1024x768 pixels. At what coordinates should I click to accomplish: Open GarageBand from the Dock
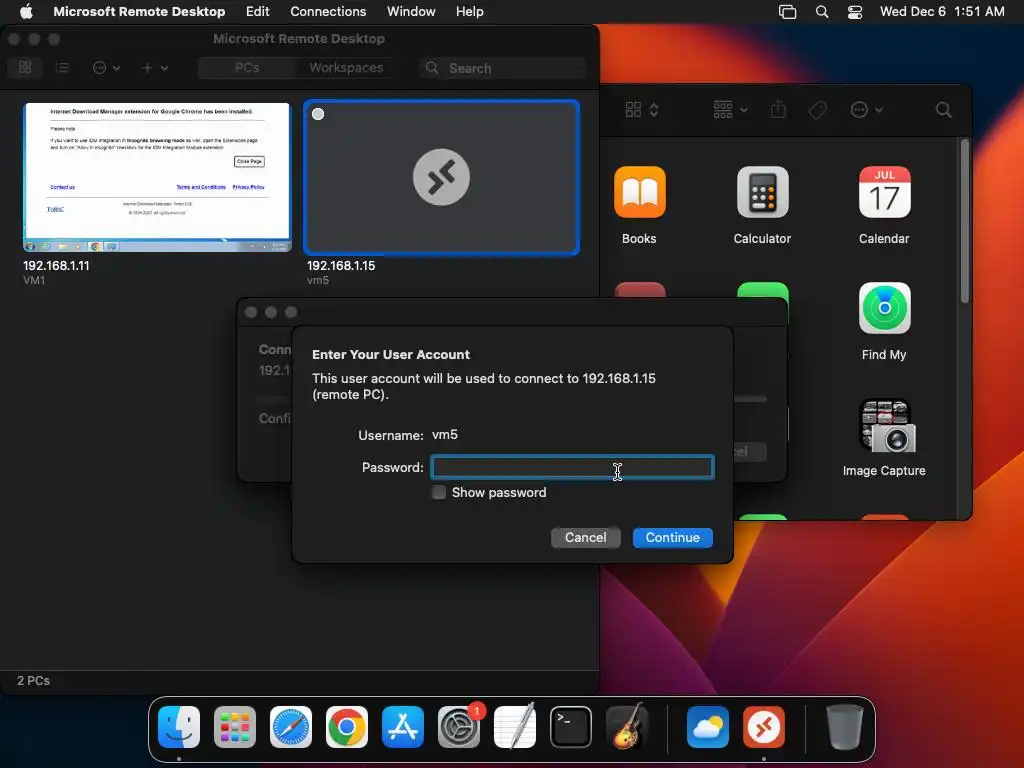coord(627,727)
